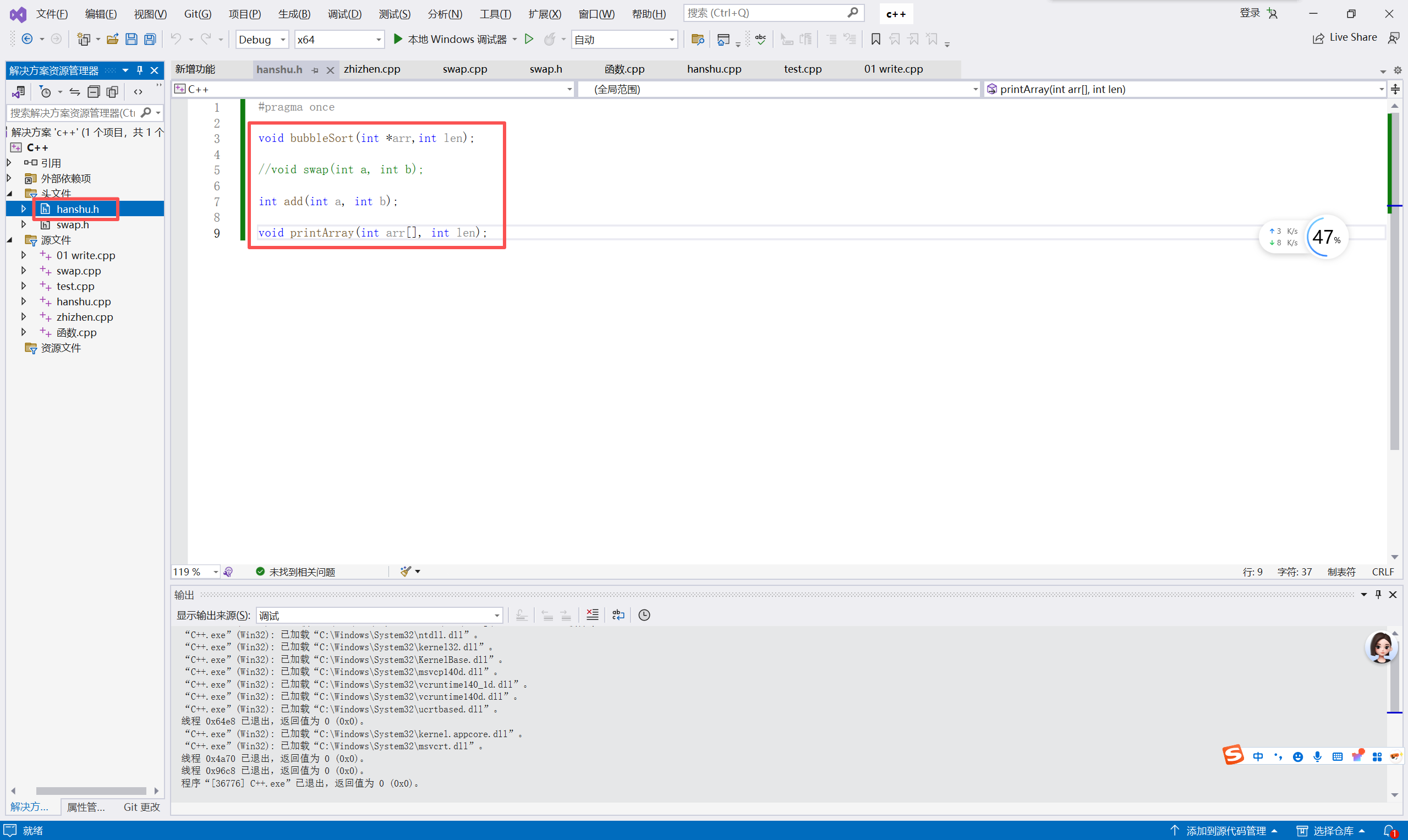Image resolution: width=1408 pixels, height=840 pixels.
Task: Click 添加到源代码管理 in status bar
Action: 1226,831
